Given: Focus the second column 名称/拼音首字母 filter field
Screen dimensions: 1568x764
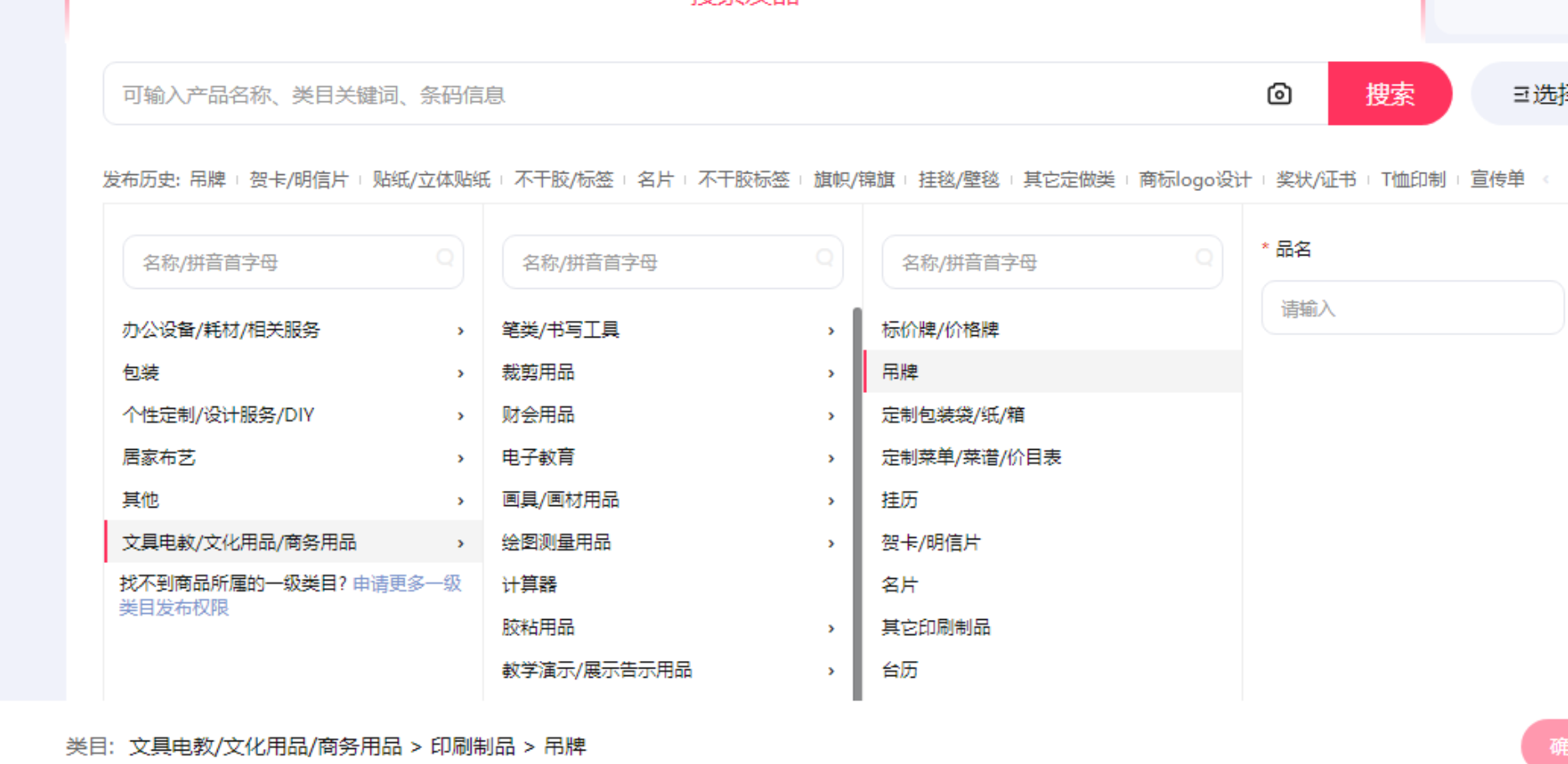Looking at the screenshot, I should 673,262.
